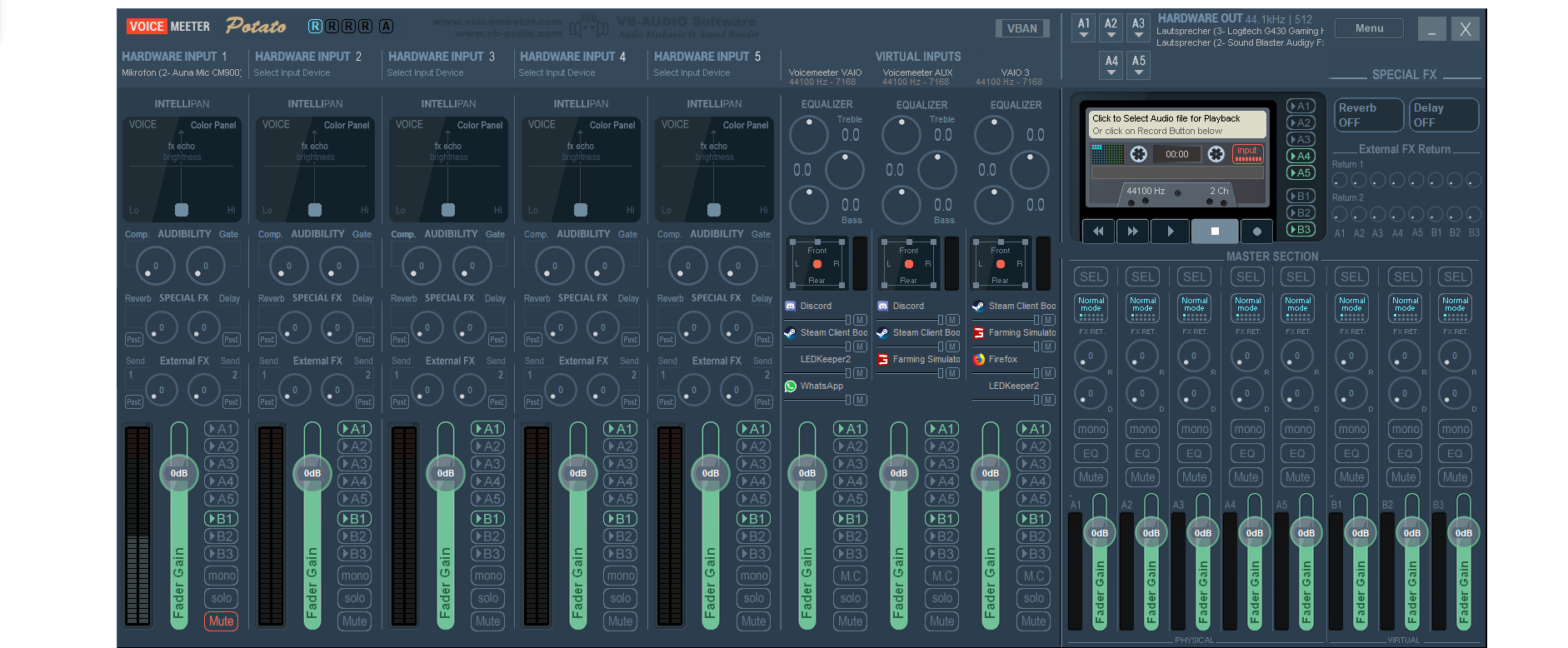Change the A1 bus Normal mode button
The width and height of the screenshot is (1568, 648).
pos(1091,308)
